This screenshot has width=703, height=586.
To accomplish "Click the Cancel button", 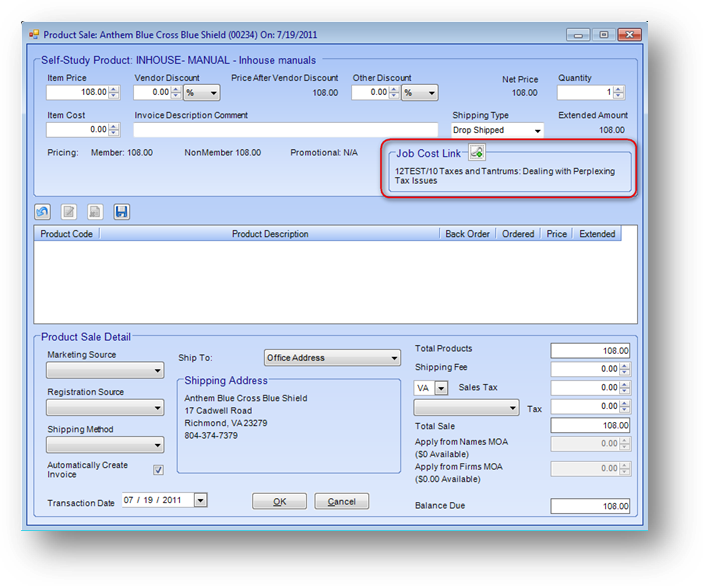I will [x=342, y=501].
